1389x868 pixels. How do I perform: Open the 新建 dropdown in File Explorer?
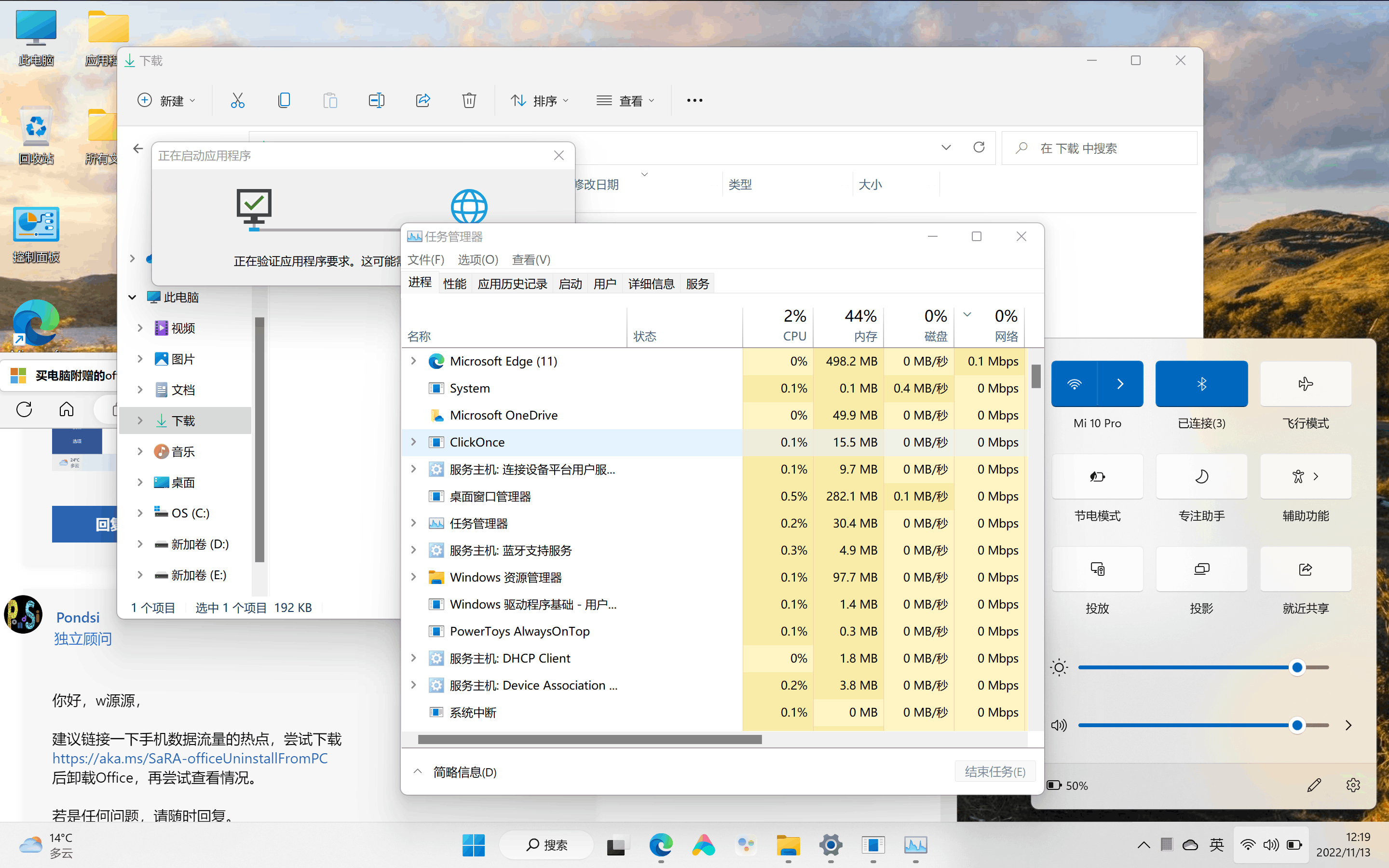pyautogui.click(x=166, y=100)
